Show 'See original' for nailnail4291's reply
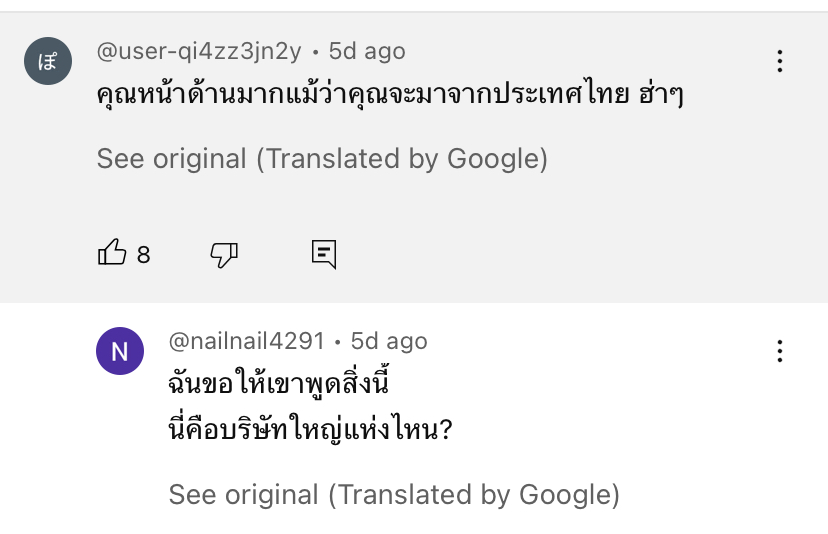Screen dimensions: 828x534 [243, 495]
